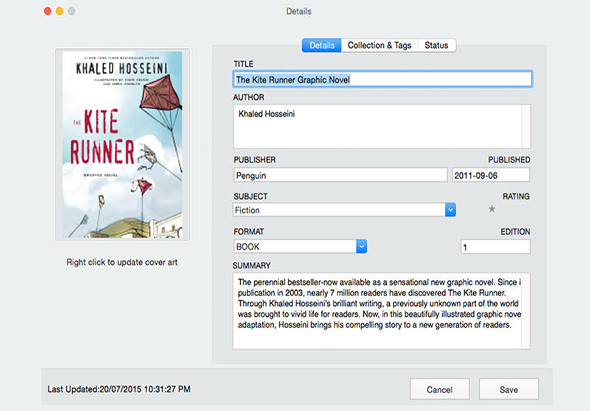Viewport: 590px width, 411px height.
Task: Click the Publisher field containing Penguin
Action: coord(341,175)
